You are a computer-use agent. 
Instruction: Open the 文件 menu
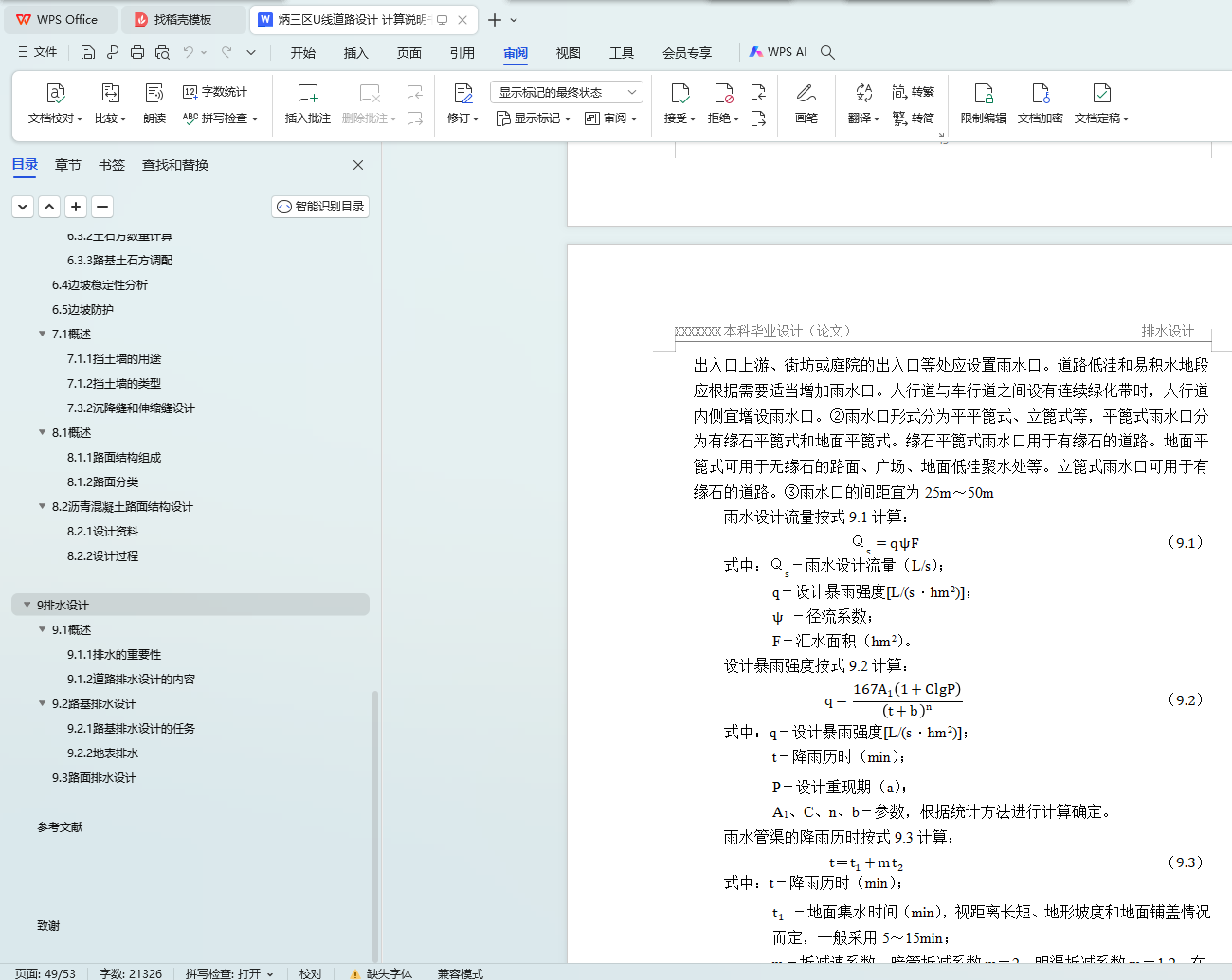pos(37,52)
